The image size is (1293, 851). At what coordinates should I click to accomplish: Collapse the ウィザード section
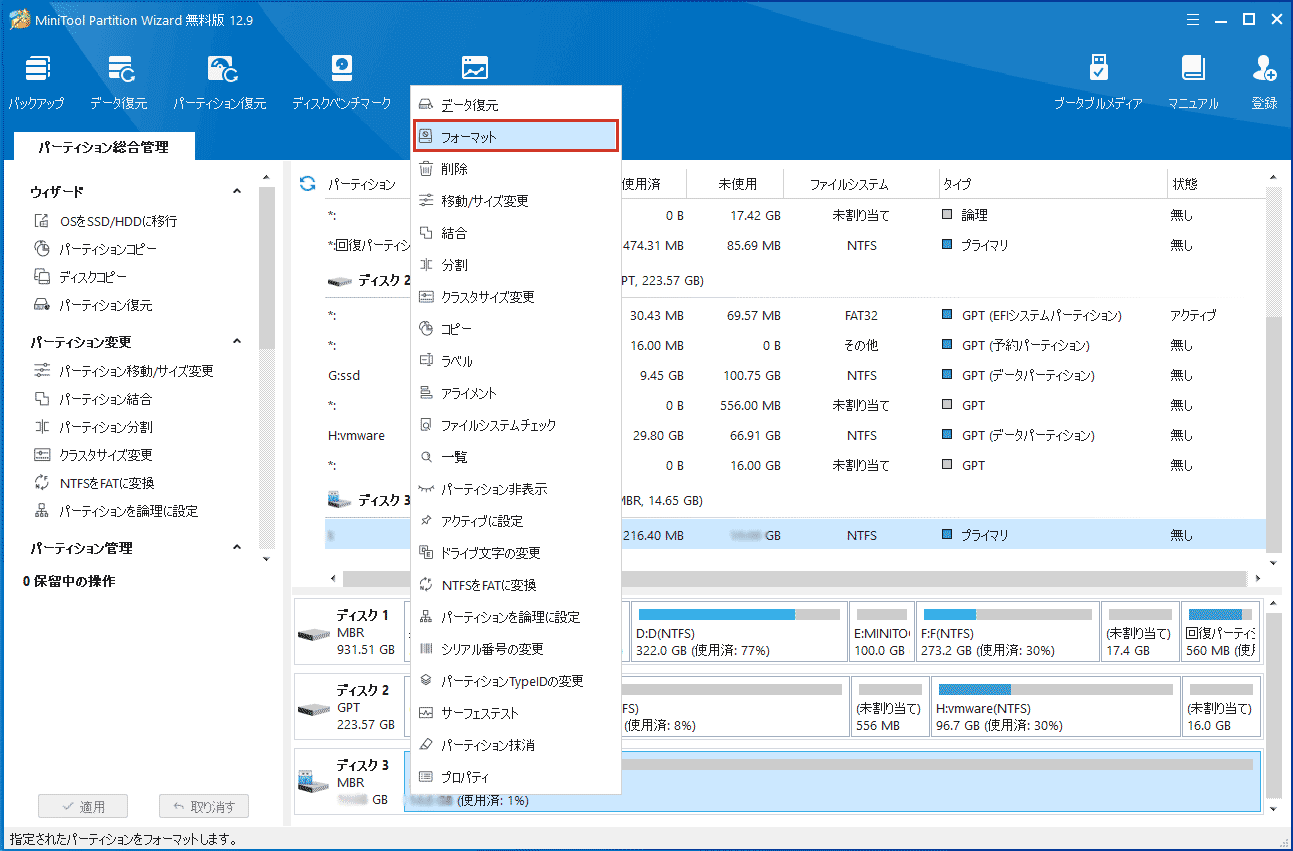click(237, 191)
